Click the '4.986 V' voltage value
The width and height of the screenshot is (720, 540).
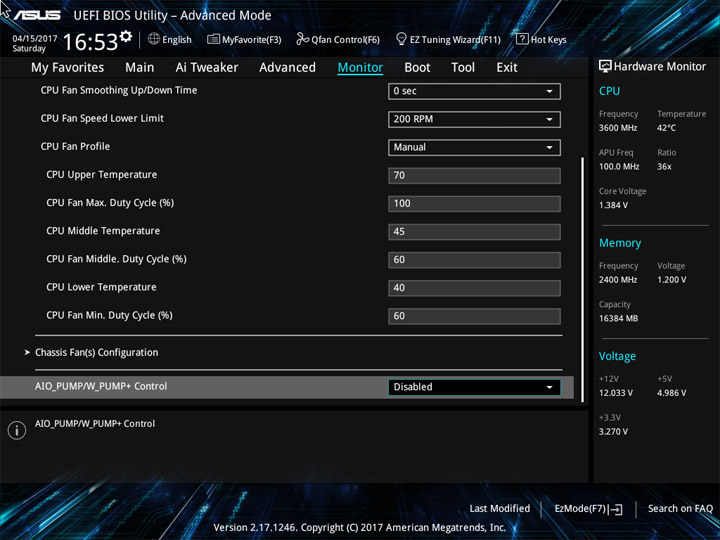671,393
